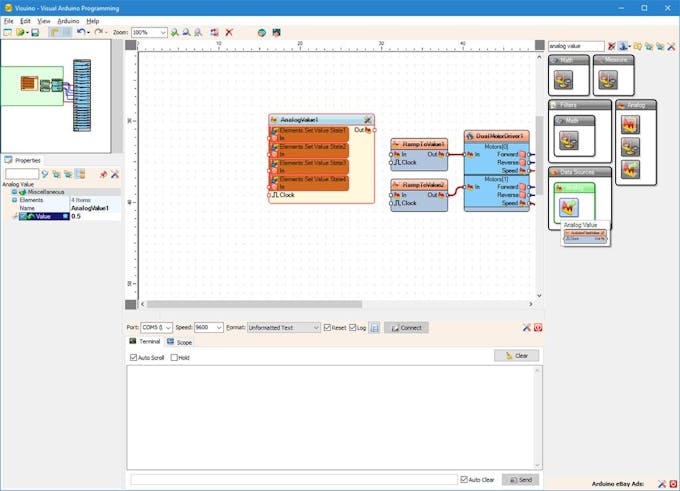Enable the Hold checkbox
The image size is (680, 491).
(174, 357)
